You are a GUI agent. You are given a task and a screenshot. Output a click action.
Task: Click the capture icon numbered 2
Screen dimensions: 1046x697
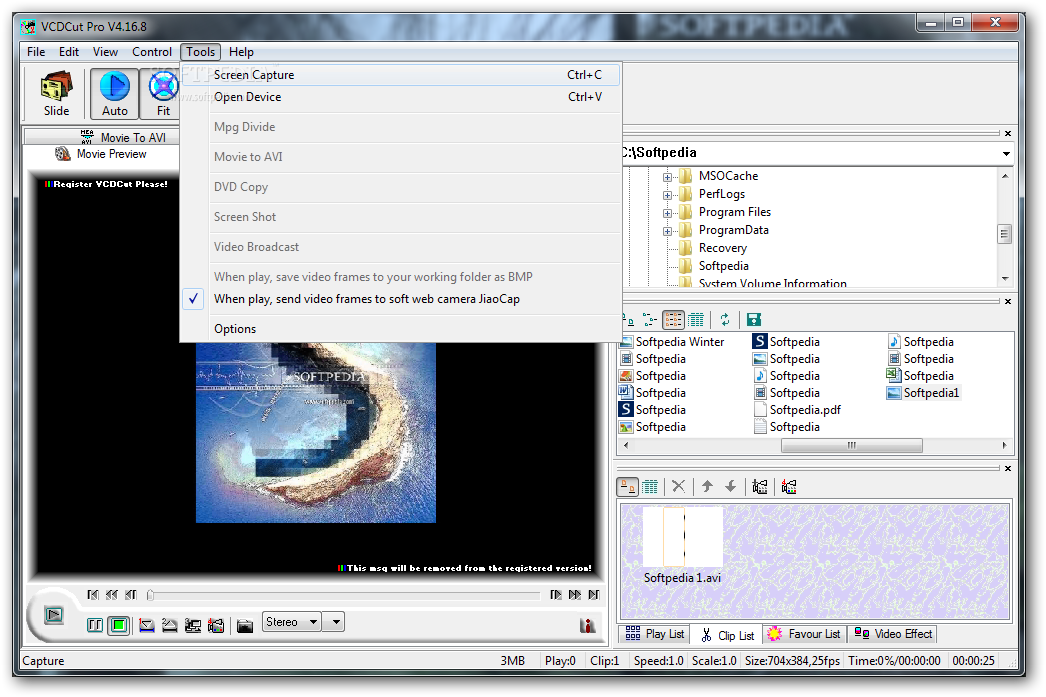click(x=169, y=625)
